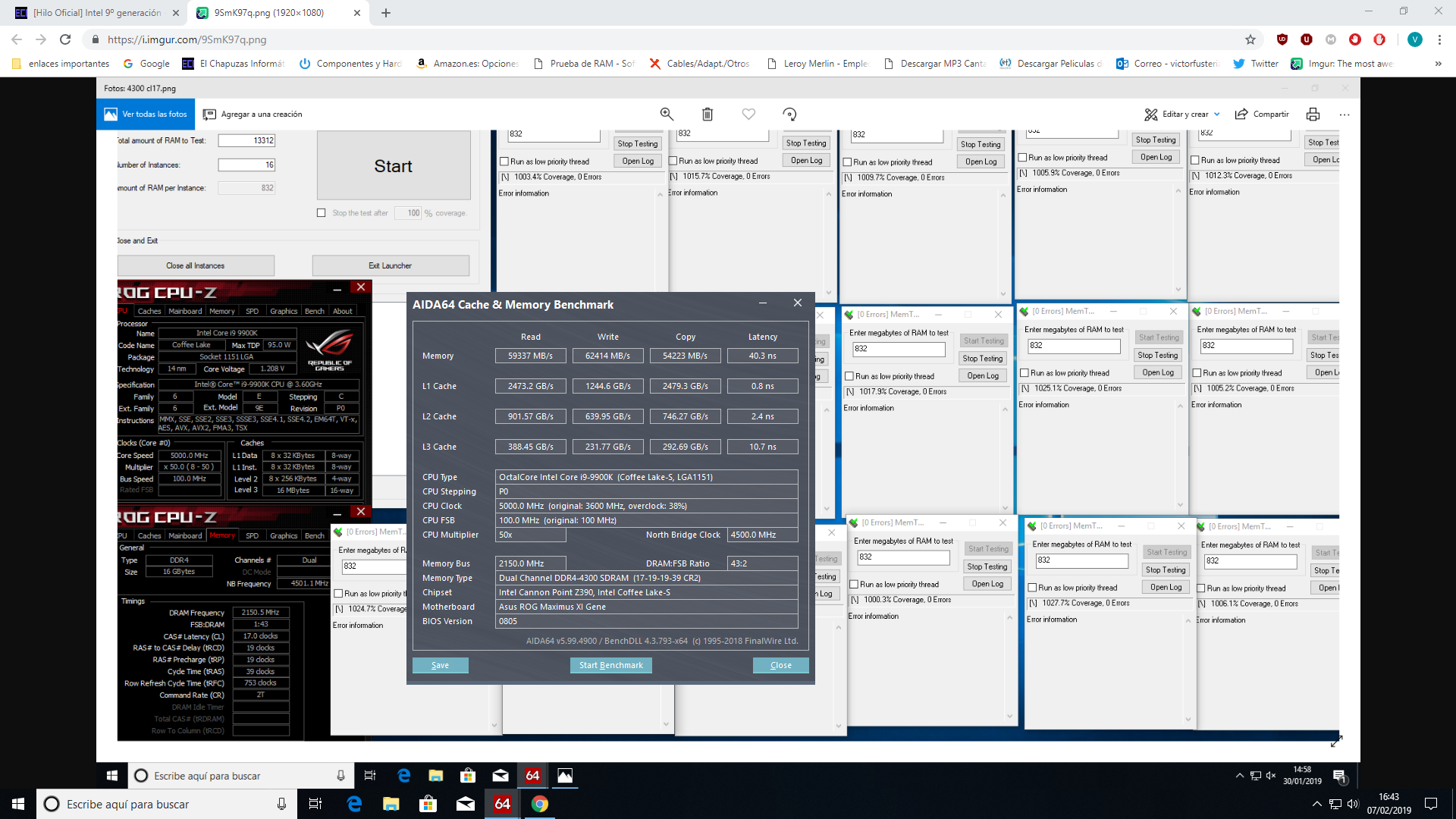Open Microsoft Edge from the taskbar

click(354, 804)
